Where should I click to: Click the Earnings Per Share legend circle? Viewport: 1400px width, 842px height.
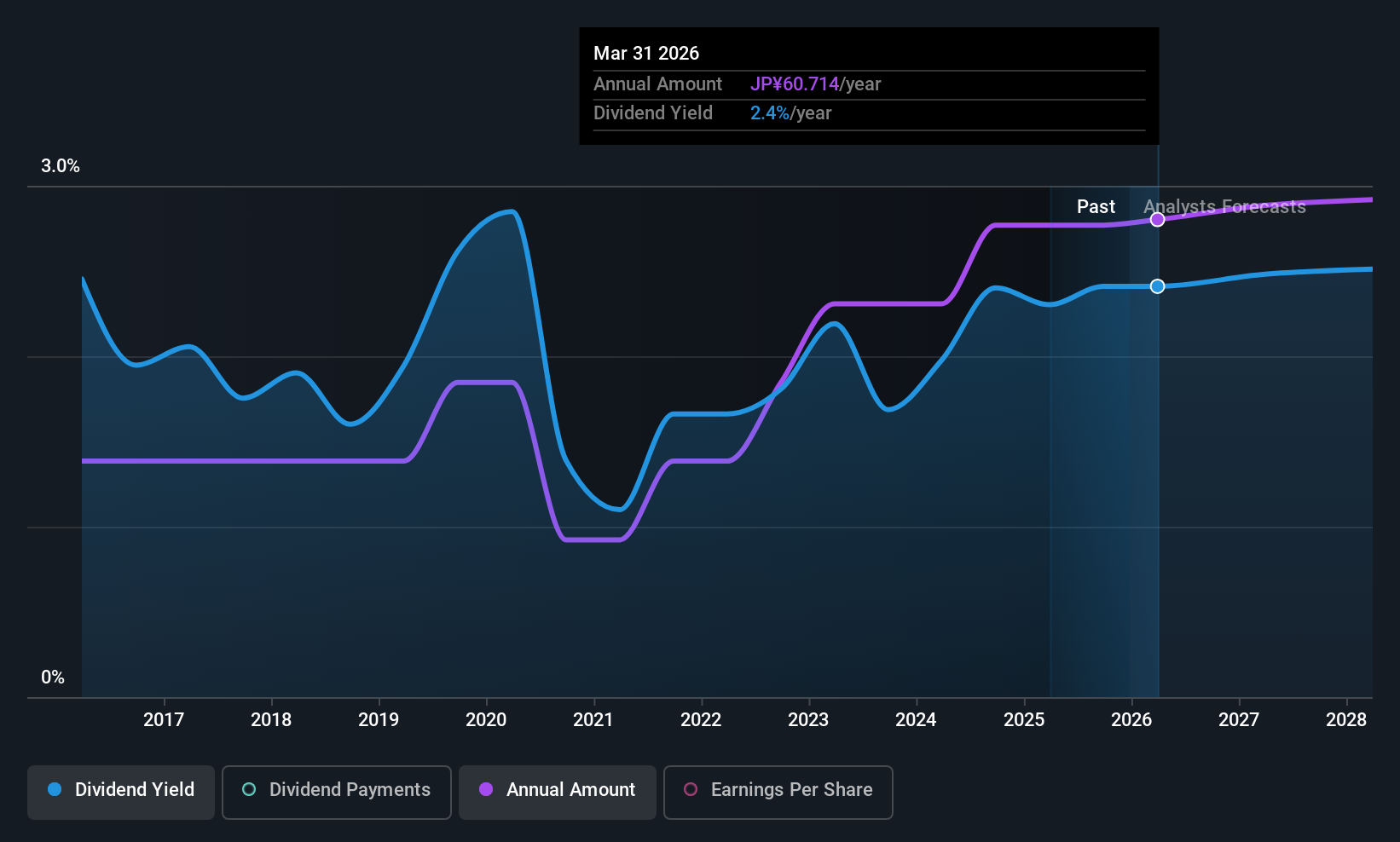point(691,789)
